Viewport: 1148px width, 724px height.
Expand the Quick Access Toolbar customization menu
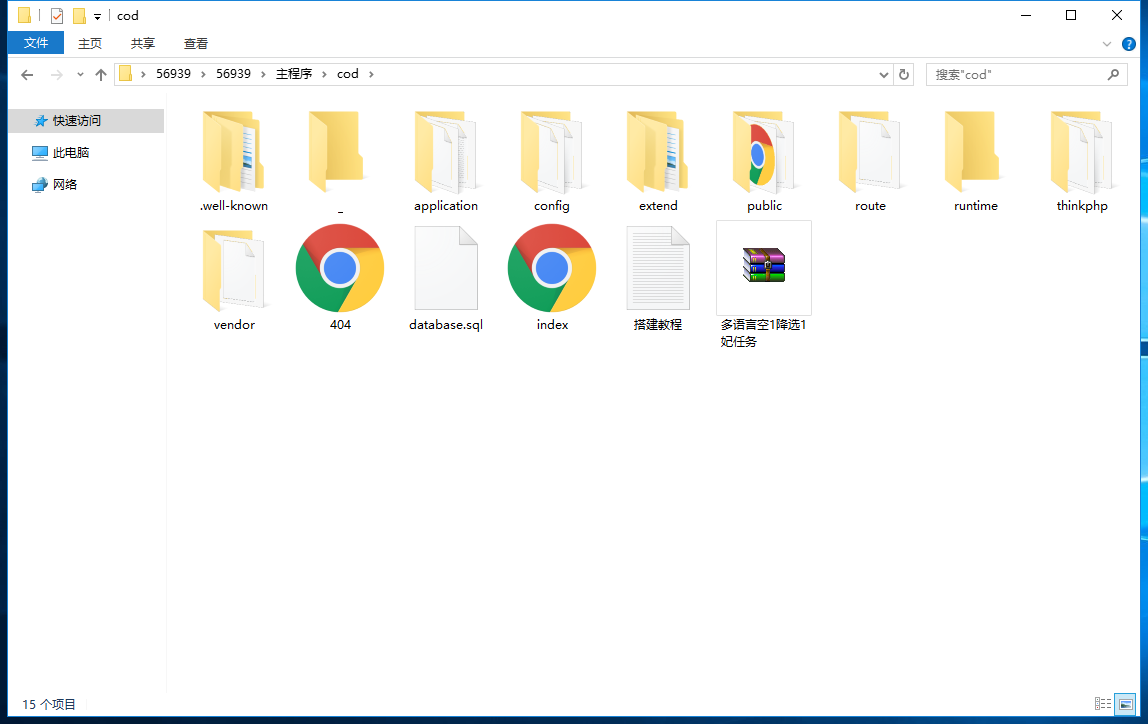point(96,15)
